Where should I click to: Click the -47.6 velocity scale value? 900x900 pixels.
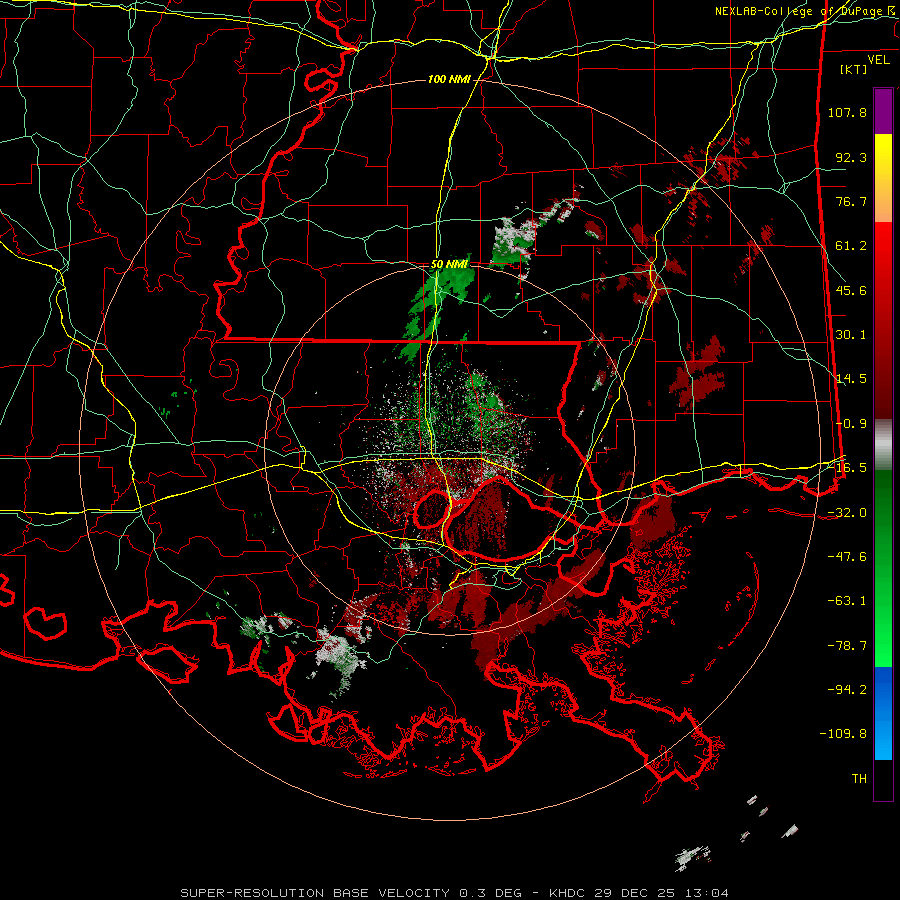(847, 557)
